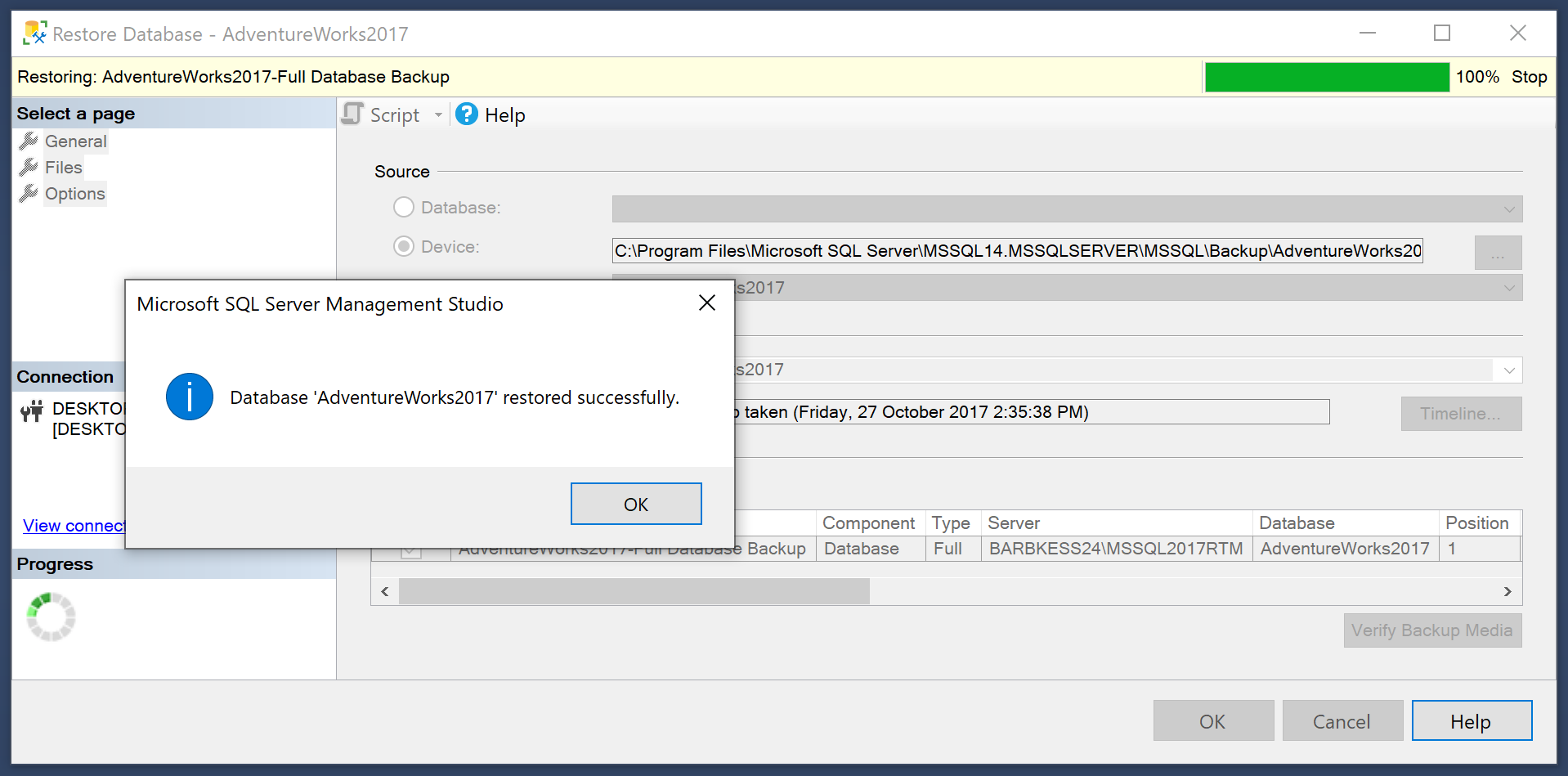This screenshot has height=776, width=1568.
Task: Select Files in the Select a page list
Action: pos(63,167)
